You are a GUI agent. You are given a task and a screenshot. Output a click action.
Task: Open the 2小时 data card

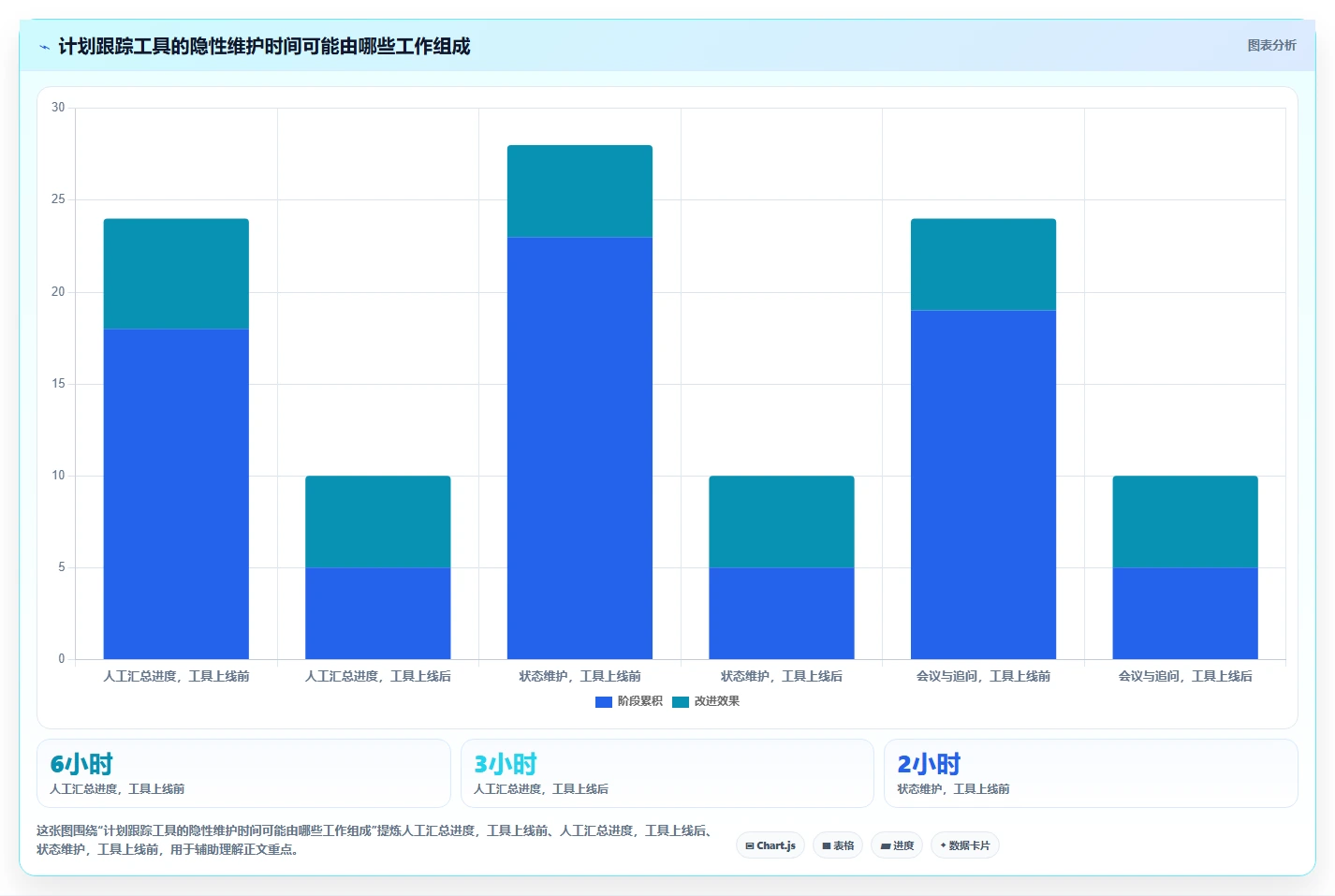(1091, 773)
